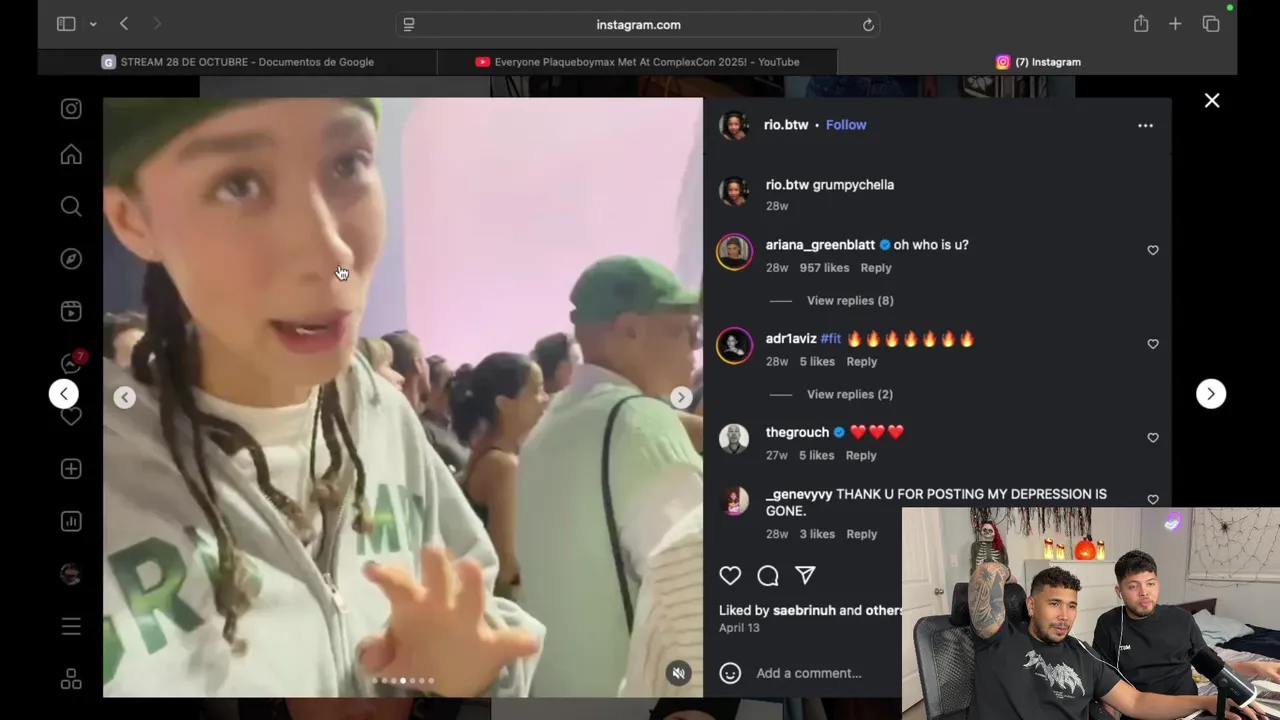Advance to the next carousel slide

(x=681, y=397)
